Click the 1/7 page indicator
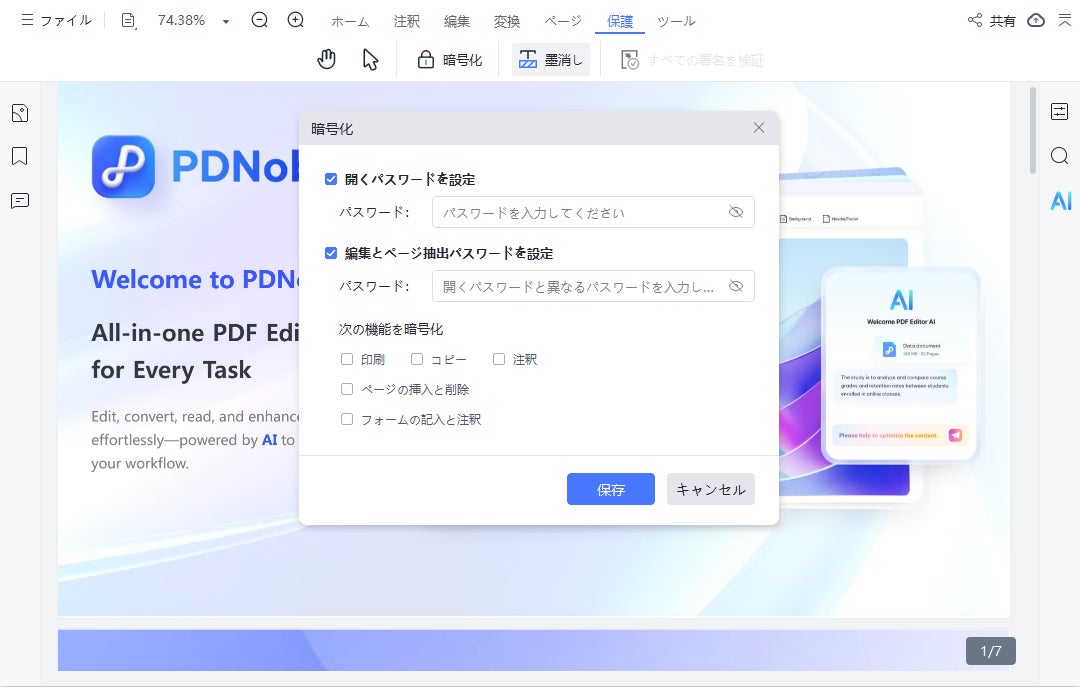Screen dimensions: 1080x687 click(990, 651)
